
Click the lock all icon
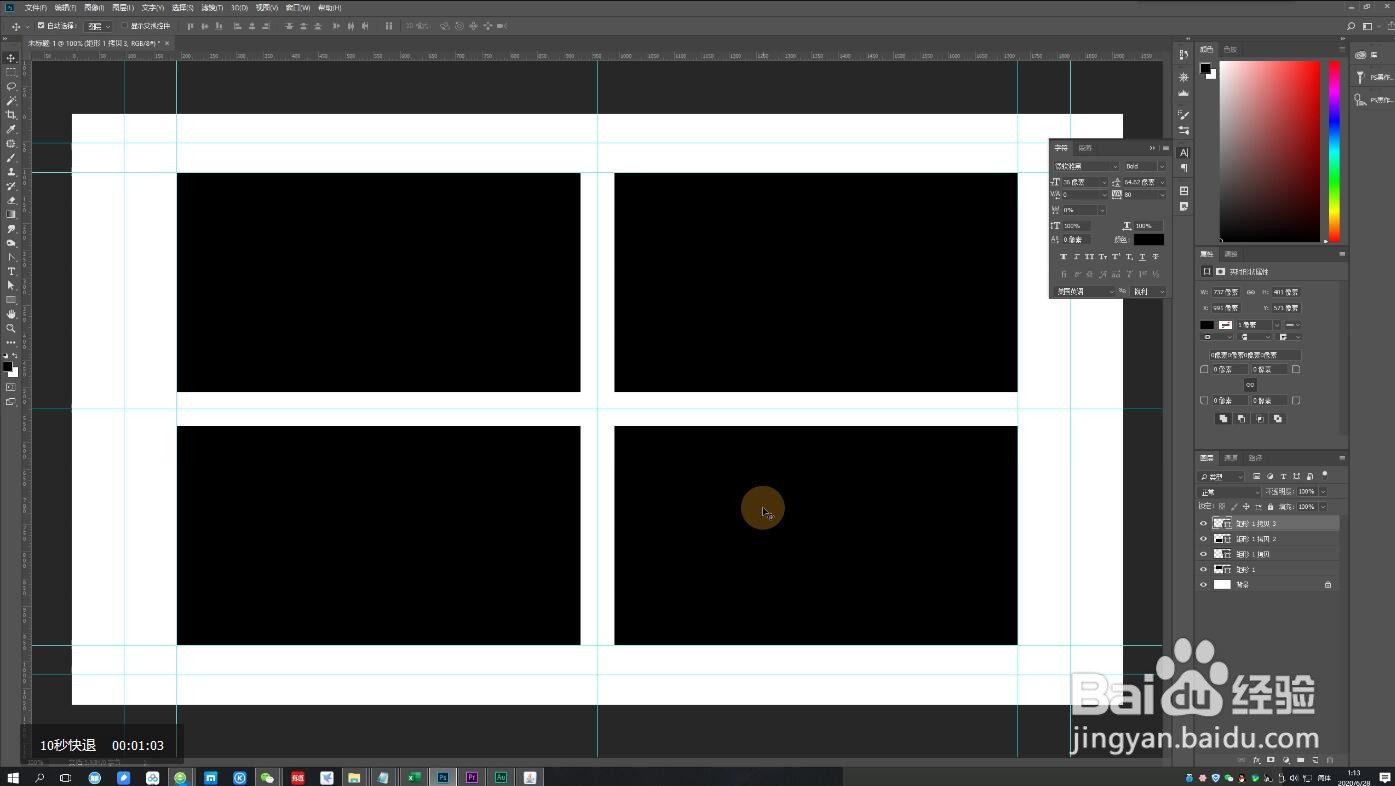click(x=1270, y=507)
